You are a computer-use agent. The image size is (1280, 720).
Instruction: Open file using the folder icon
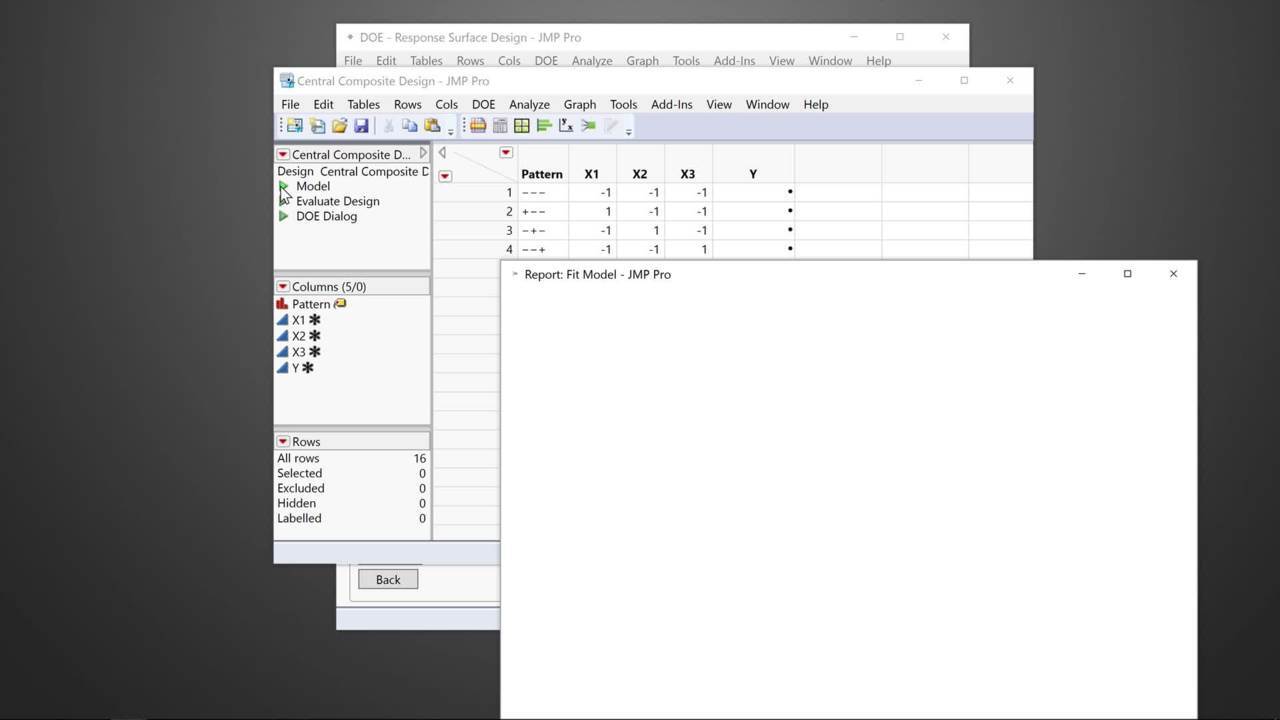pos(339,126)
